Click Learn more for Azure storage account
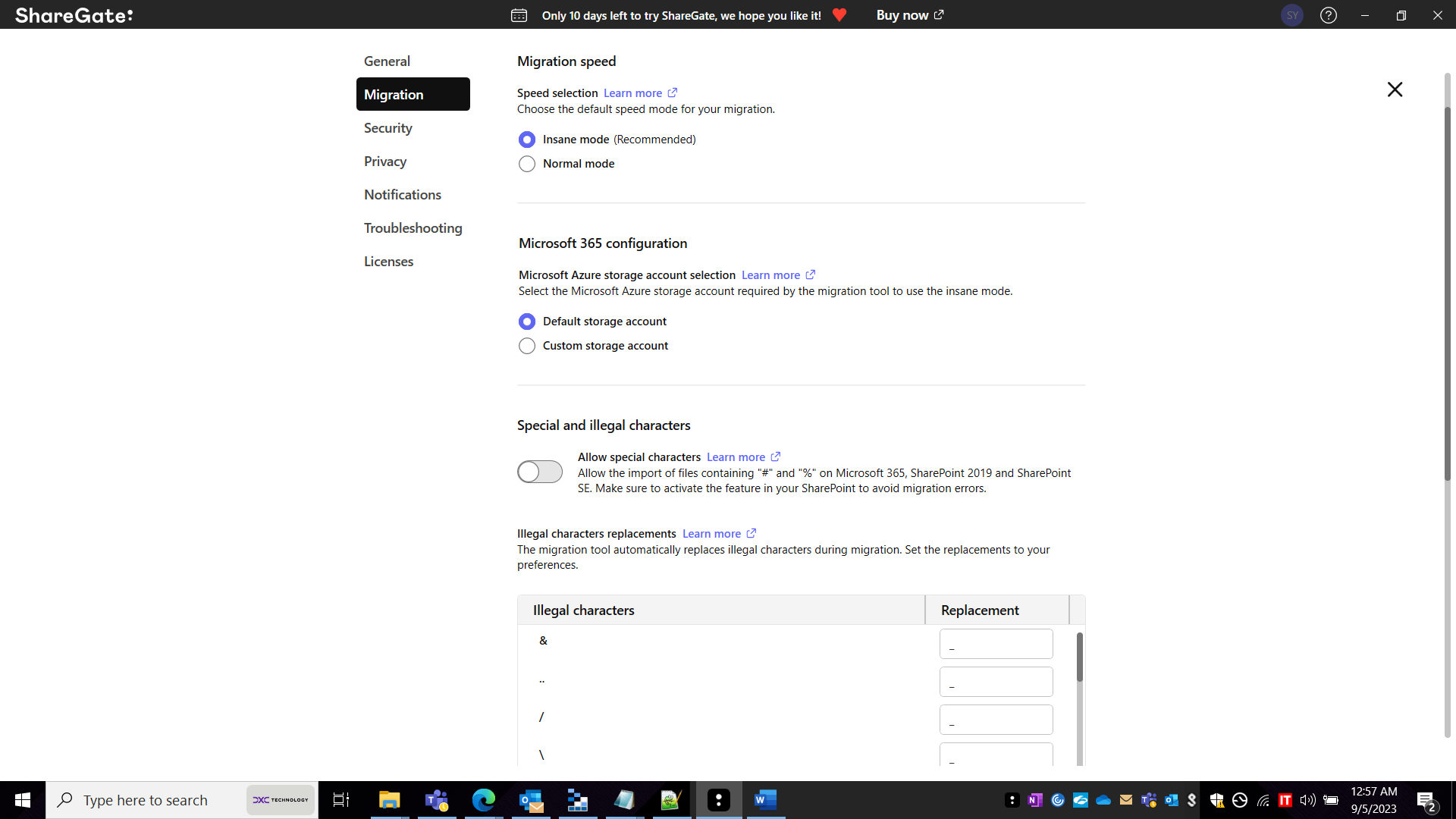Screen dimensions: 1456x819 [x=770, y=275]
